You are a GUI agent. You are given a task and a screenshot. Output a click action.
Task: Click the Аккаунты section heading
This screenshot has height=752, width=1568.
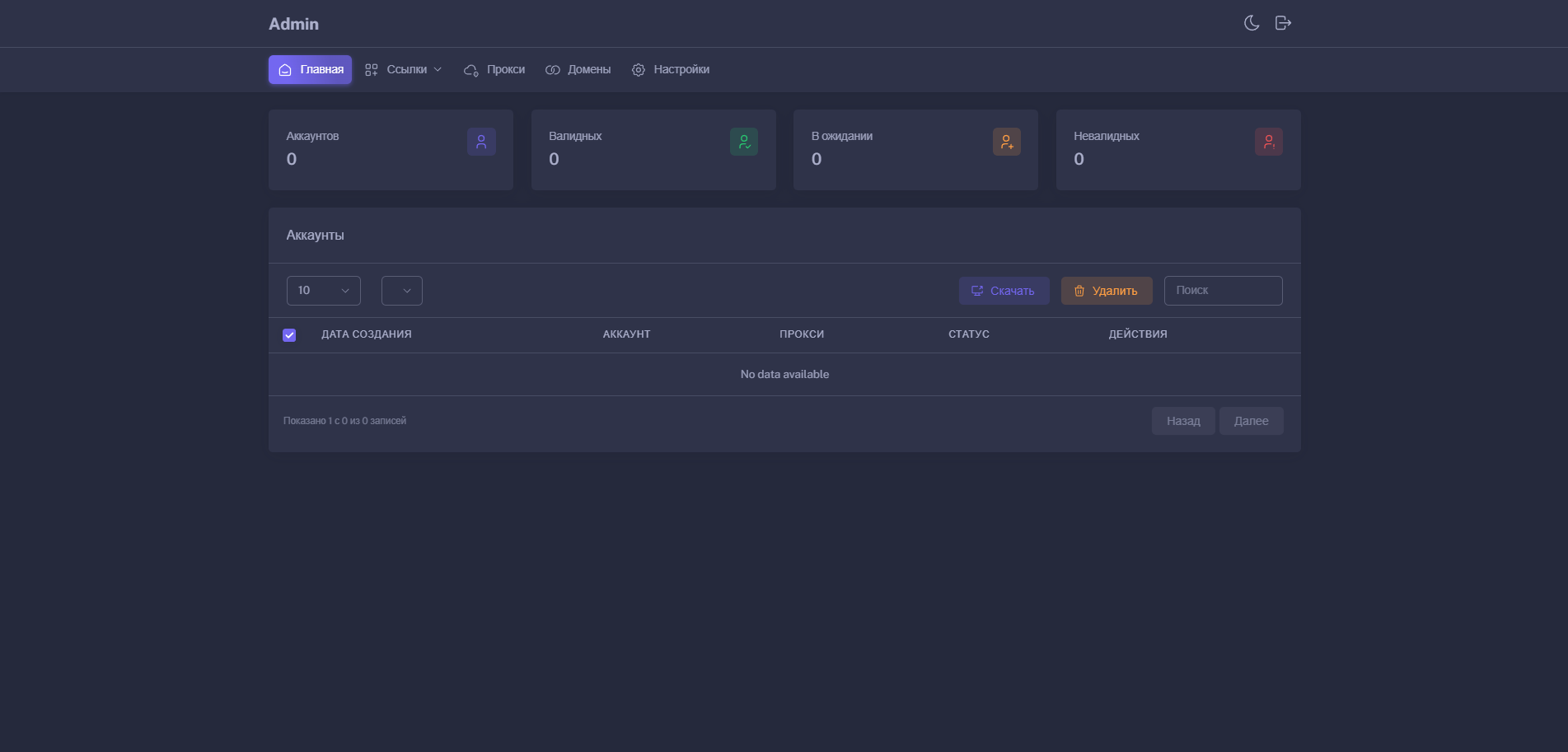(x=316, y=236)
